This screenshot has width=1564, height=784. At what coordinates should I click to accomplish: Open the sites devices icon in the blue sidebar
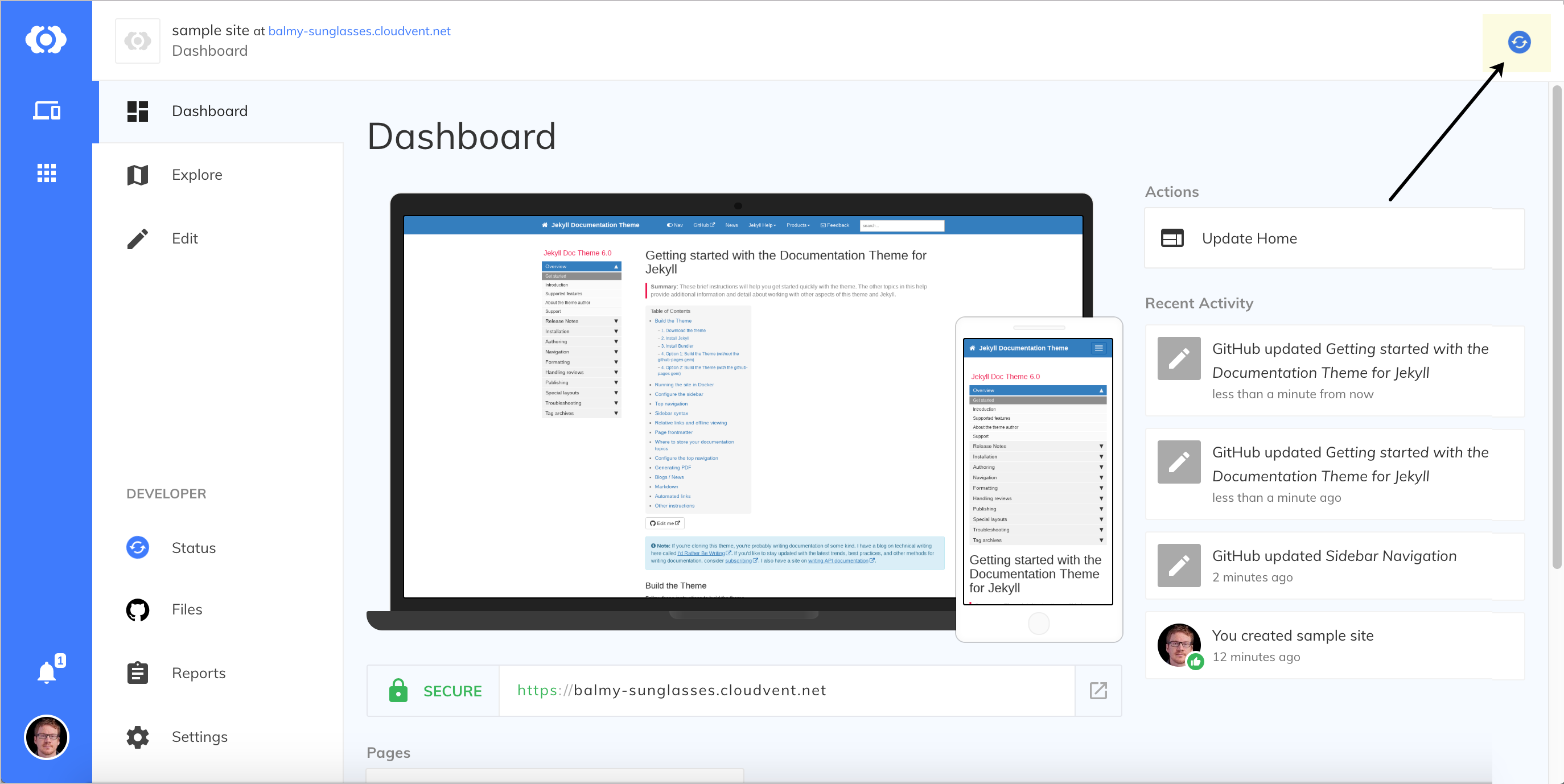46,110
